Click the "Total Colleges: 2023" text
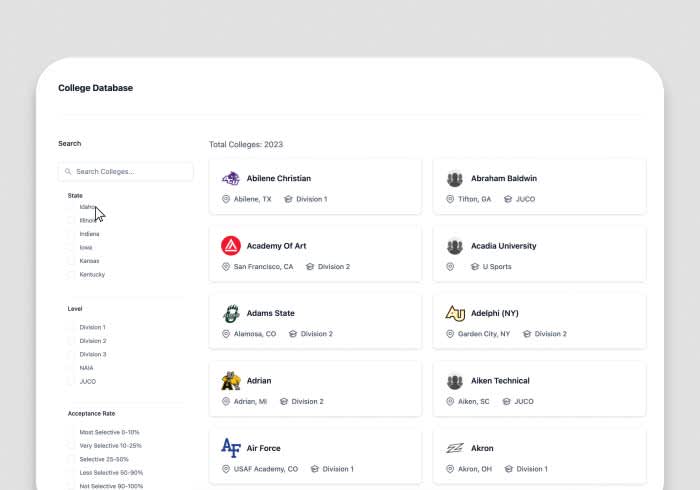The height and width of the screenshot is (490, 700). (x=246, y=145)
